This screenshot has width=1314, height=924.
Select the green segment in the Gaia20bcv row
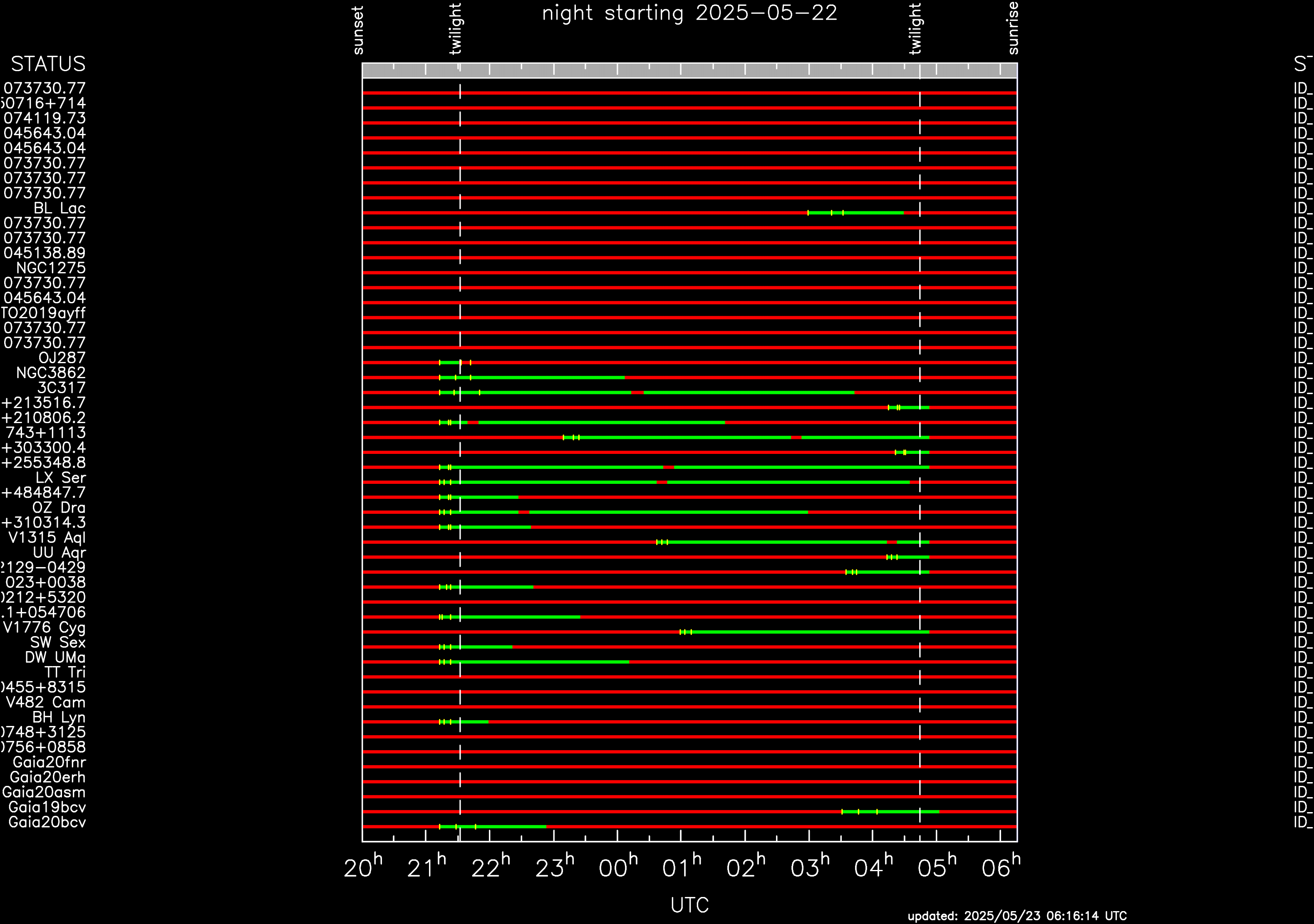(x=493, y=827)
